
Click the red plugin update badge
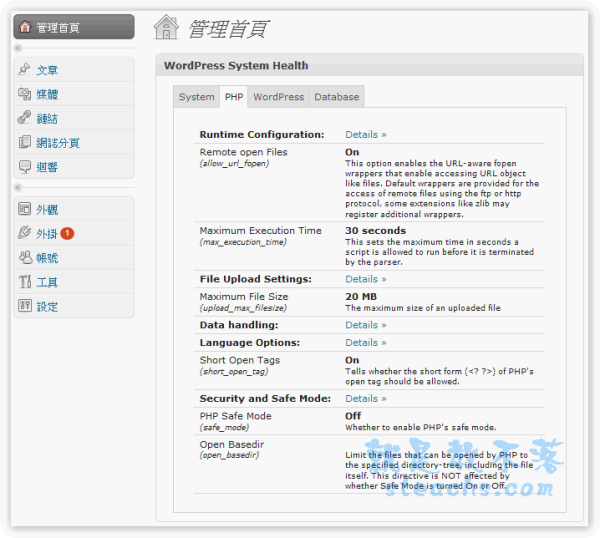(67, 233)
